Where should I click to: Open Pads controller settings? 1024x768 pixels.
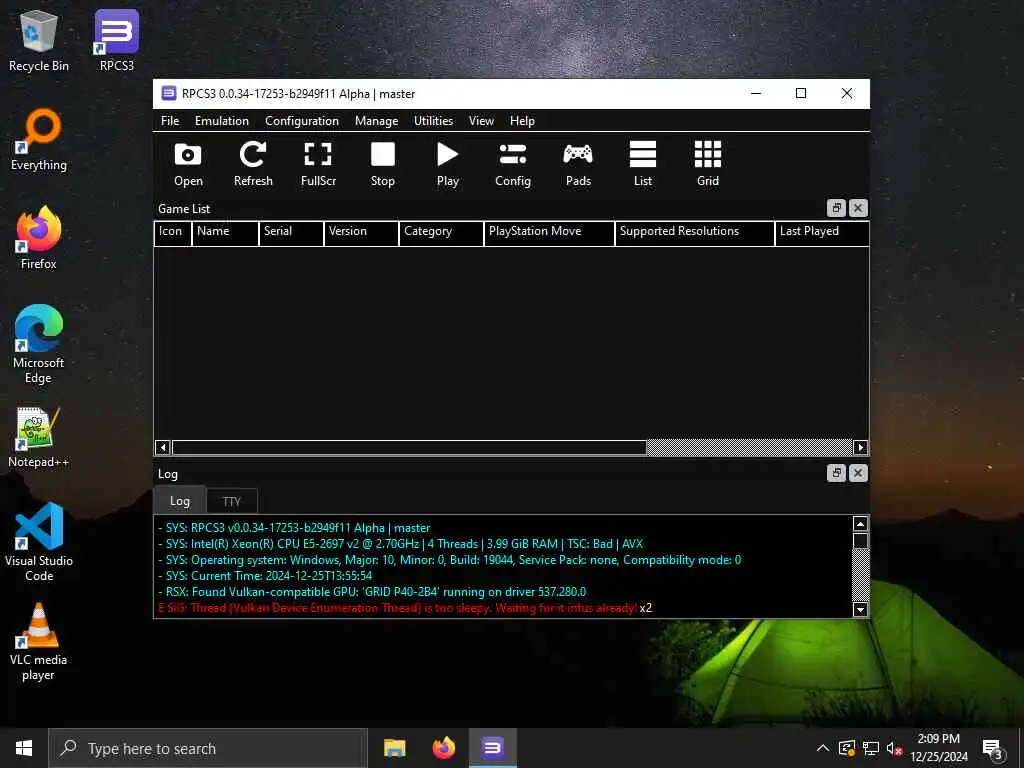point(578,164)
